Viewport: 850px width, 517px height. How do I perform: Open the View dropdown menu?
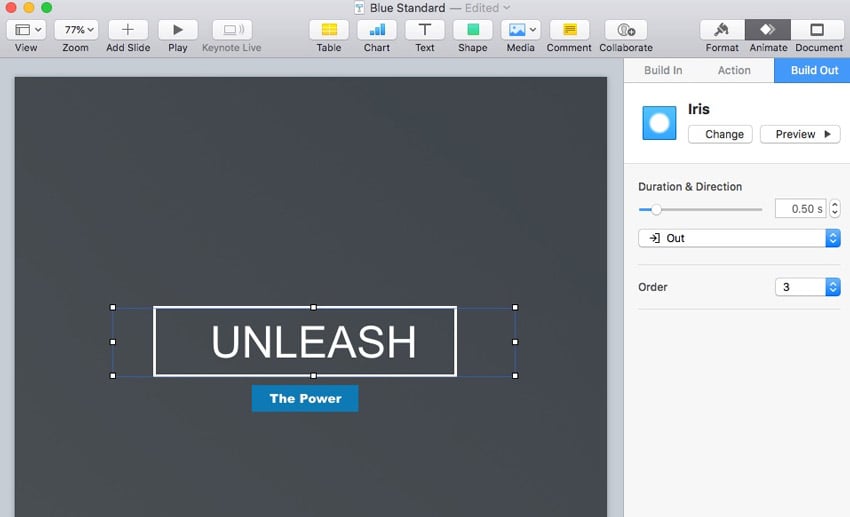tap(27, 30)
